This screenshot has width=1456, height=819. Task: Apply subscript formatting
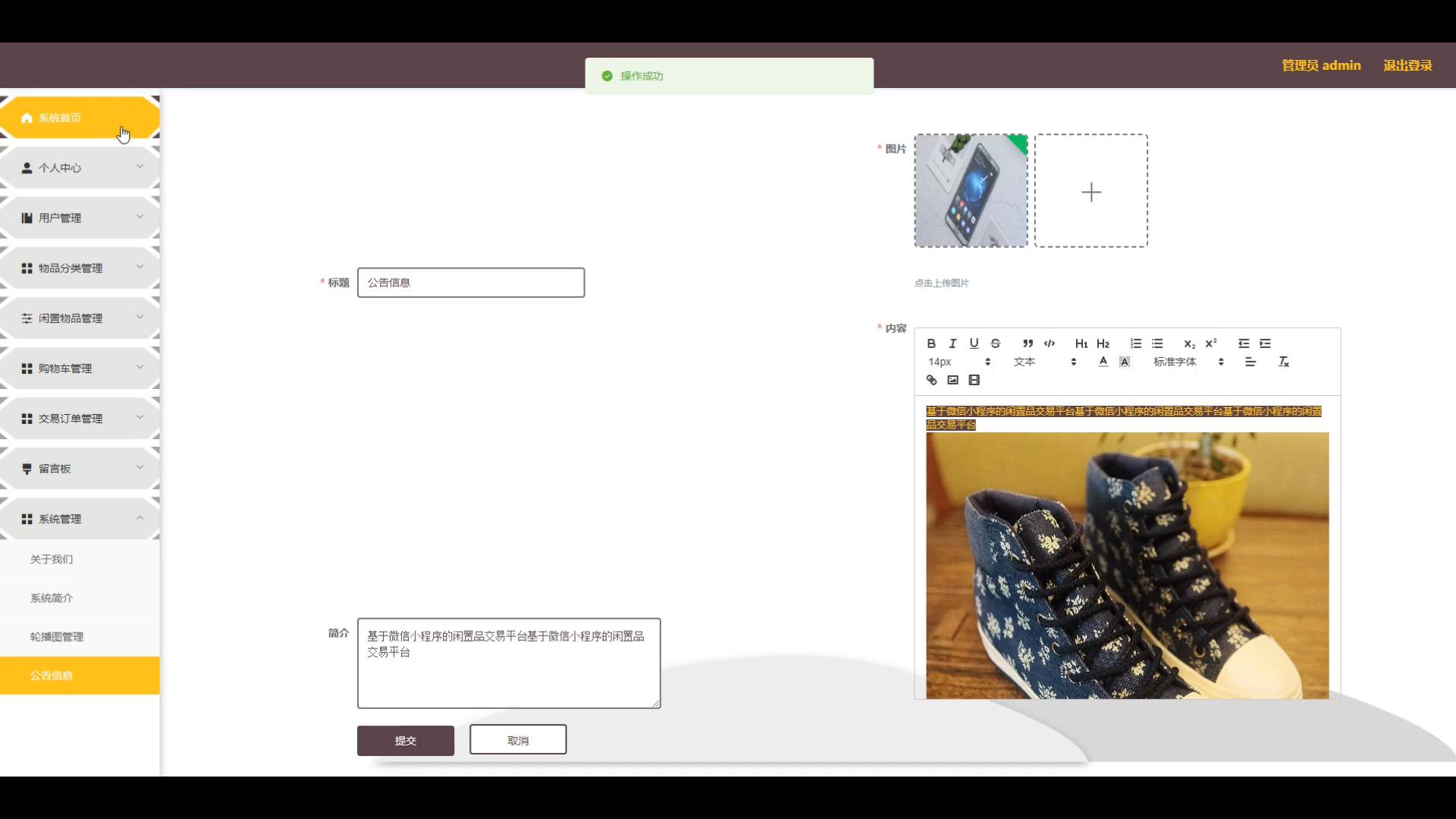pyautogui.click(x=1189, y=344)
